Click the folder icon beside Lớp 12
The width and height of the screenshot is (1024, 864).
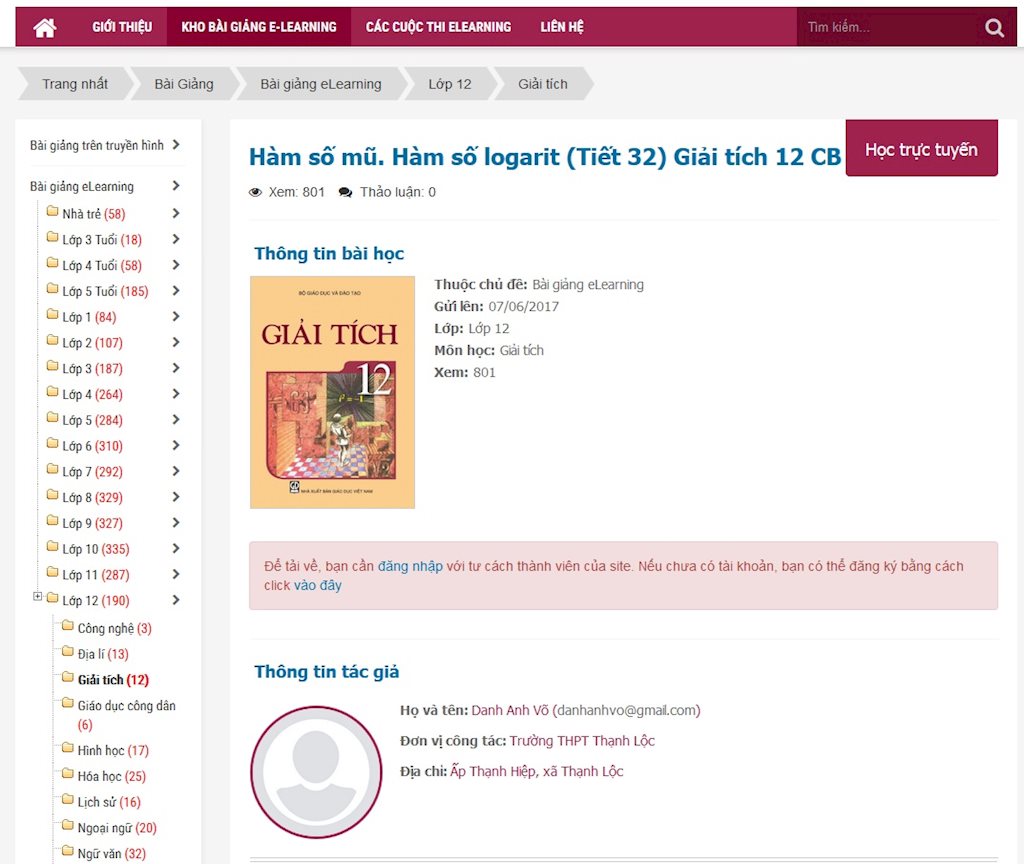53,600
